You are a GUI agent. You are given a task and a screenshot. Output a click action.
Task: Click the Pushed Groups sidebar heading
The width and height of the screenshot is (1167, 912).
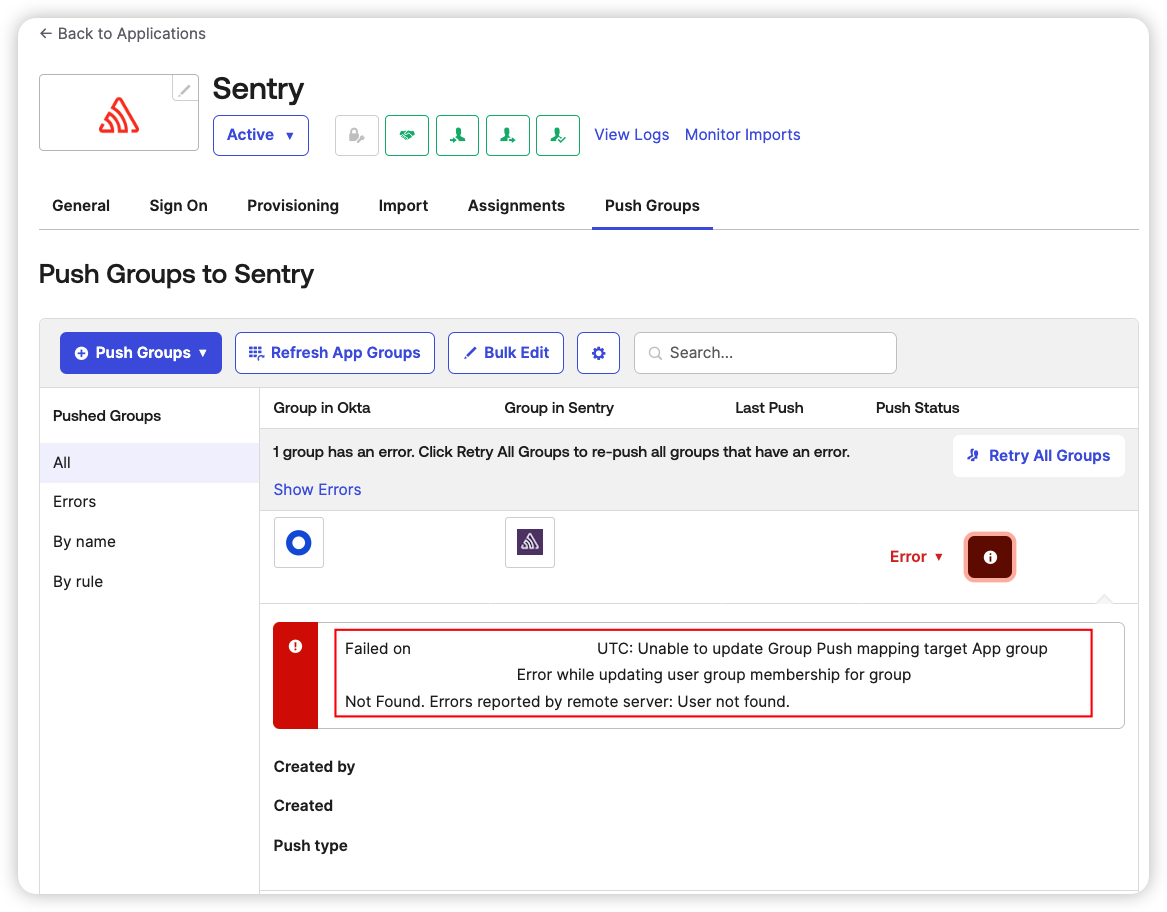pyautogui.click(x=107, y=416)
